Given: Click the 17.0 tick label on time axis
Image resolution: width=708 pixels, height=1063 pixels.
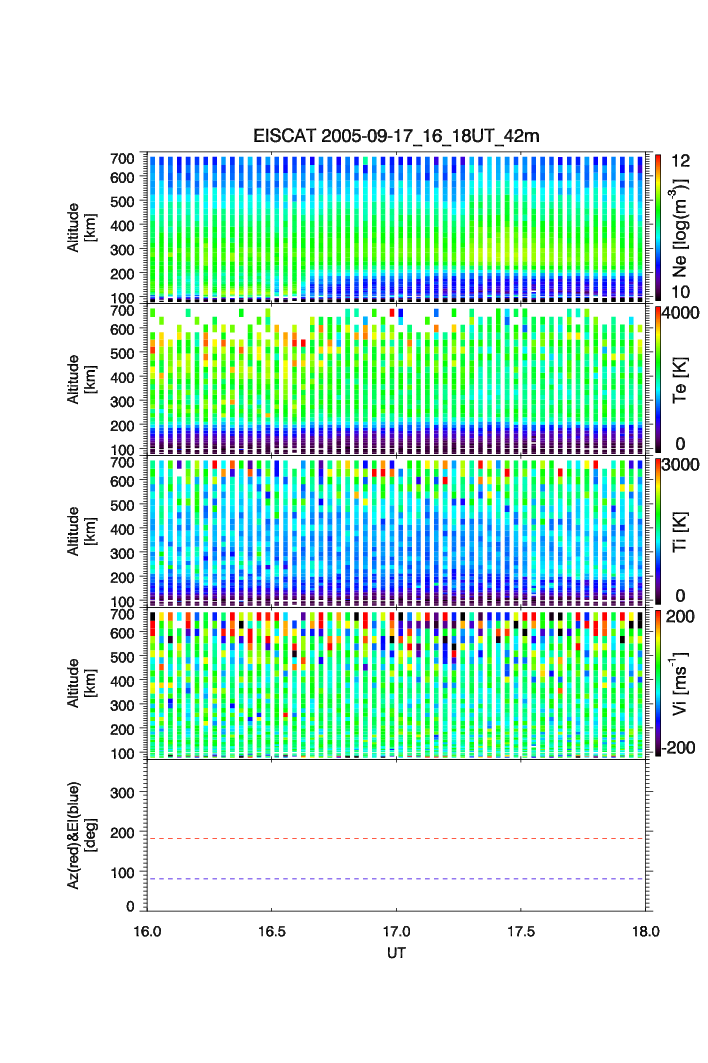Looking at the screenshot, I should pyautogui.click(x=397, y=930).
